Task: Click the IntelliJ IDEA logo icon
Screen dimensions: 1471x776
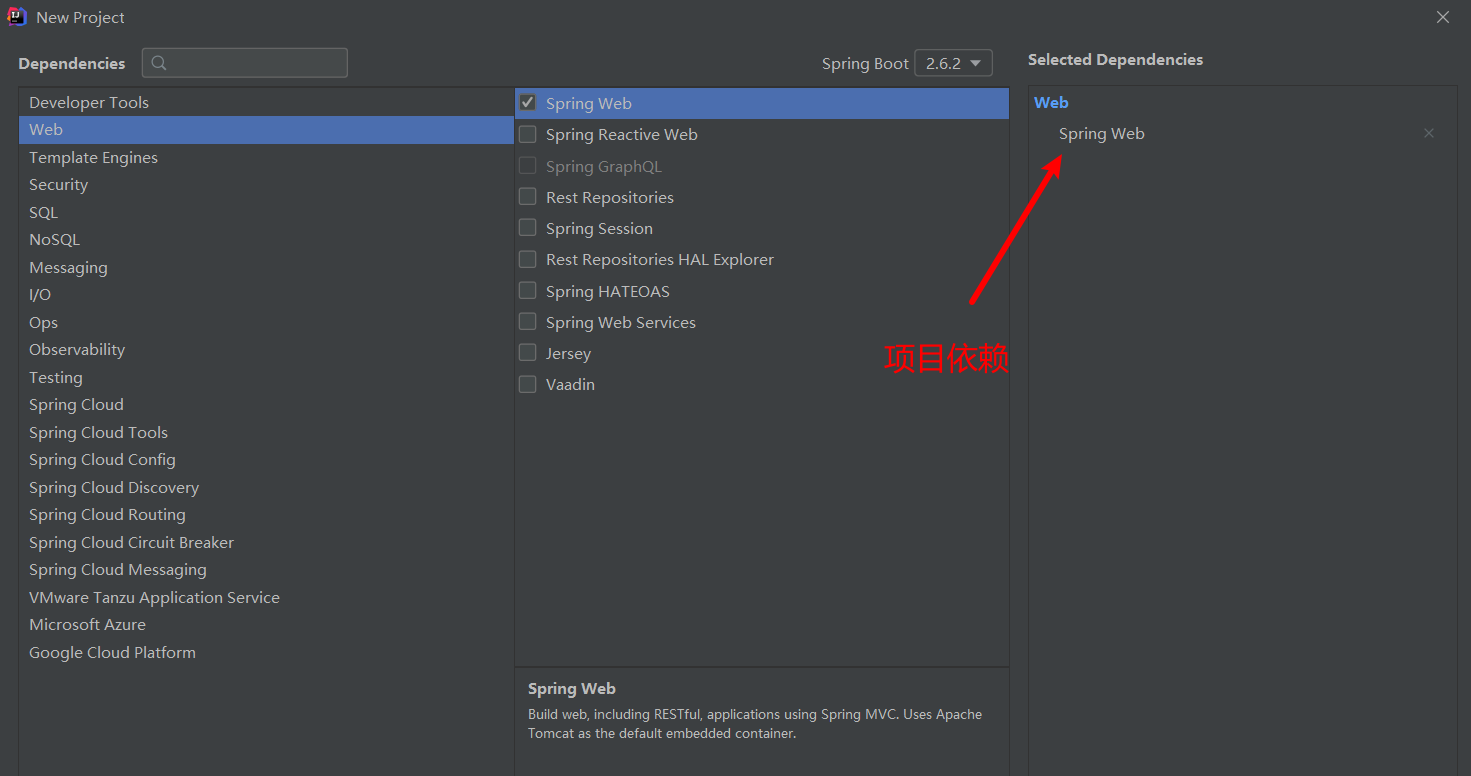Action: coord(17,16)
